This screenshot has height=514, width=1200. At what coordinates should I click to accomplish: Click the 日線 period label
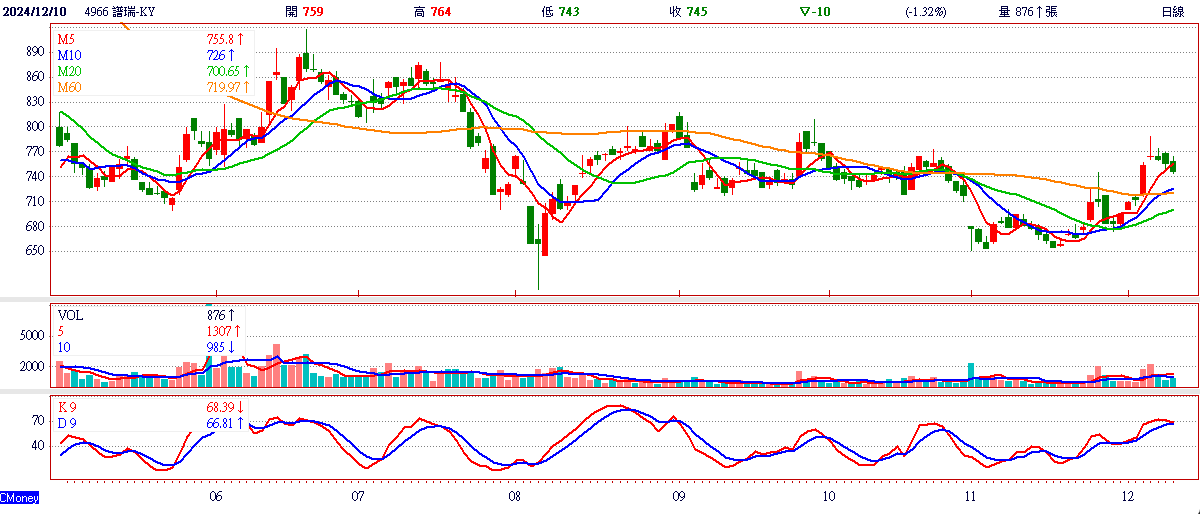[x=1173, y=12]
